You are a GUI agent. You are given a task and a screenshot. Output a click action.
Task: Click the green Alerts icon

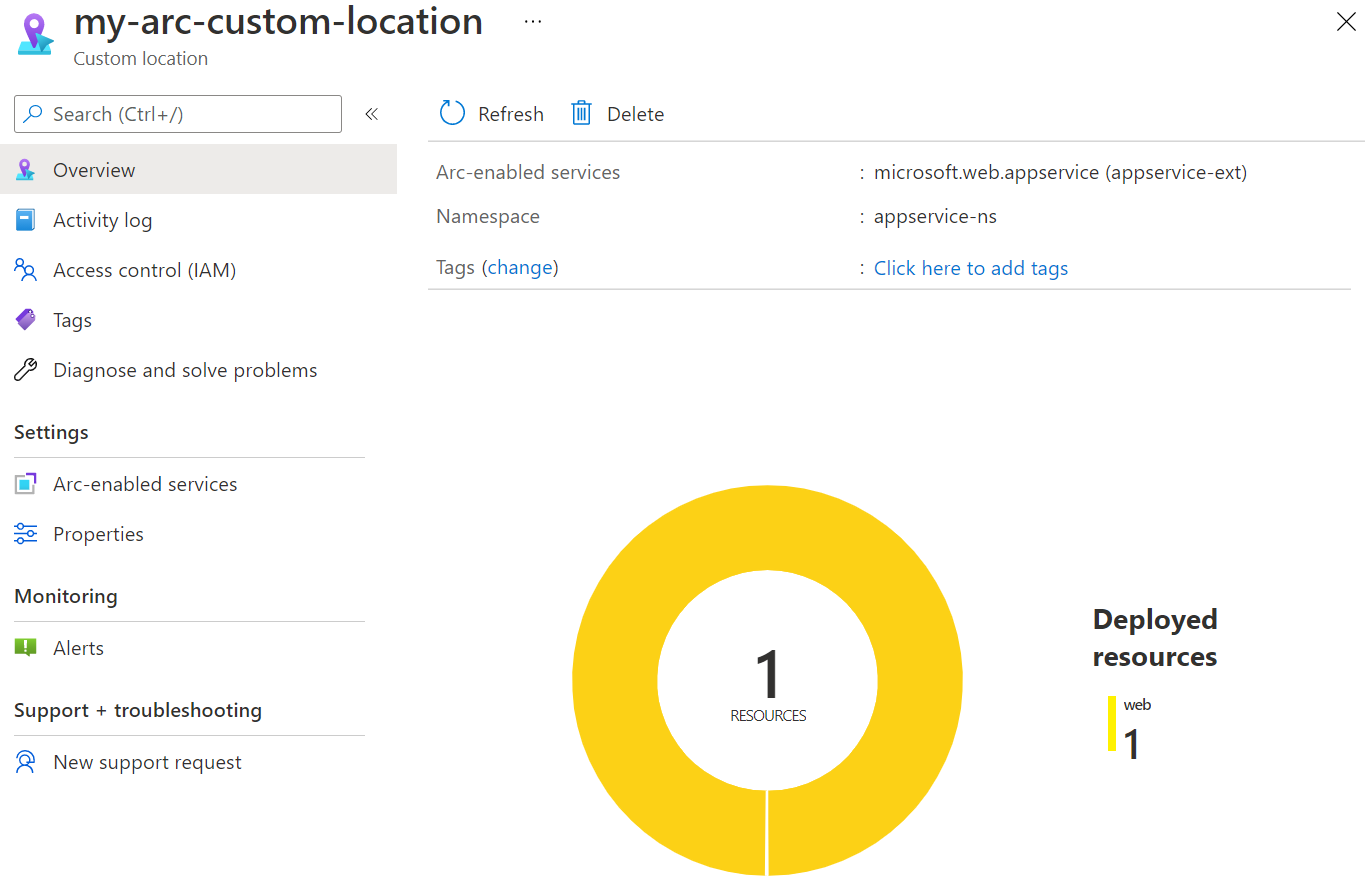point(26,648)
